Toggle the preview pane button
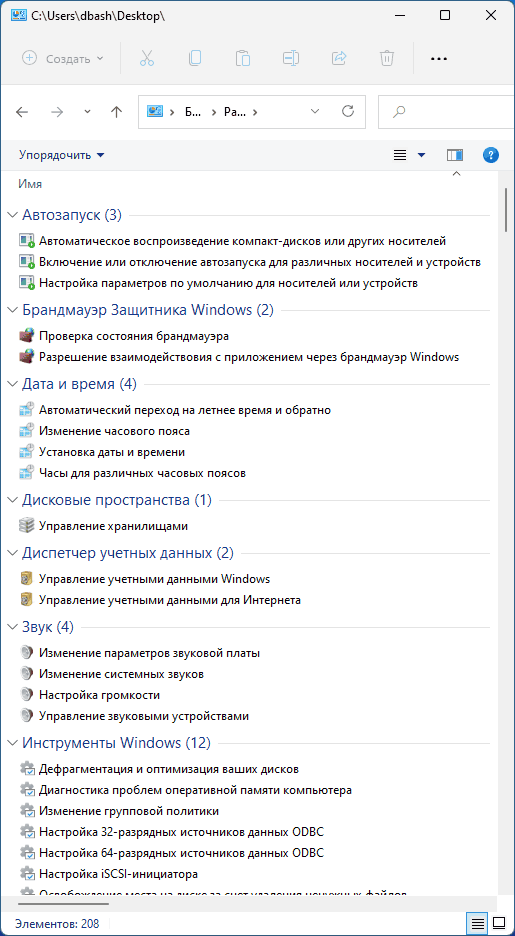Screen dimensions: 515x936 455,155
